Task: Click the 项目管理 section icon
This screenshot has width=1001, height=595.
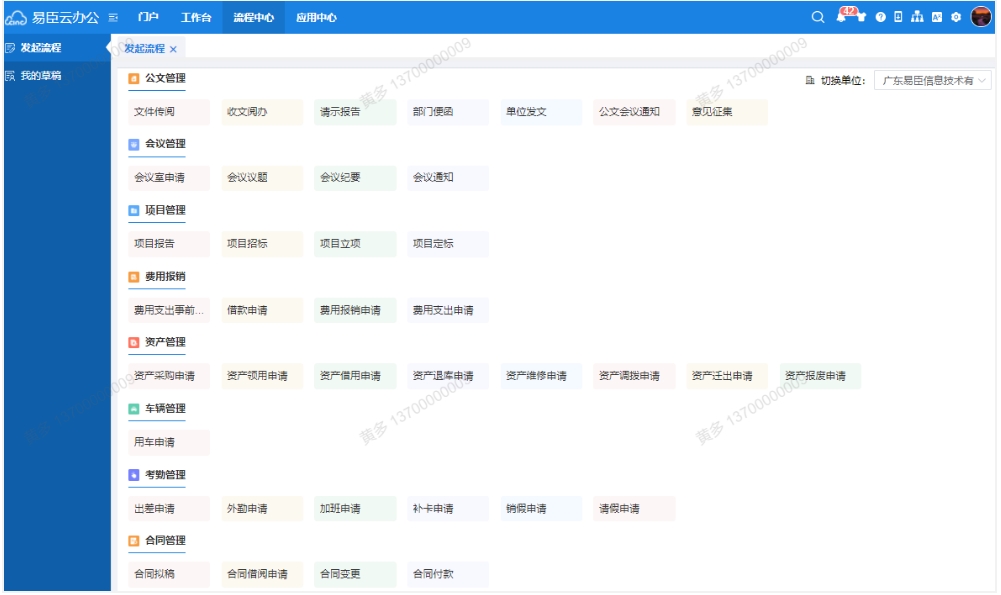Action: 134,211
